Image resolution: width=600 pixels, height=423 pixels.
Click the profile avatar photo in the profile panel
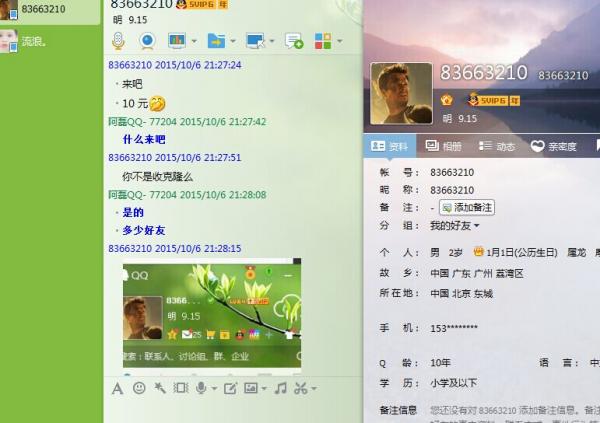point(401,94)
